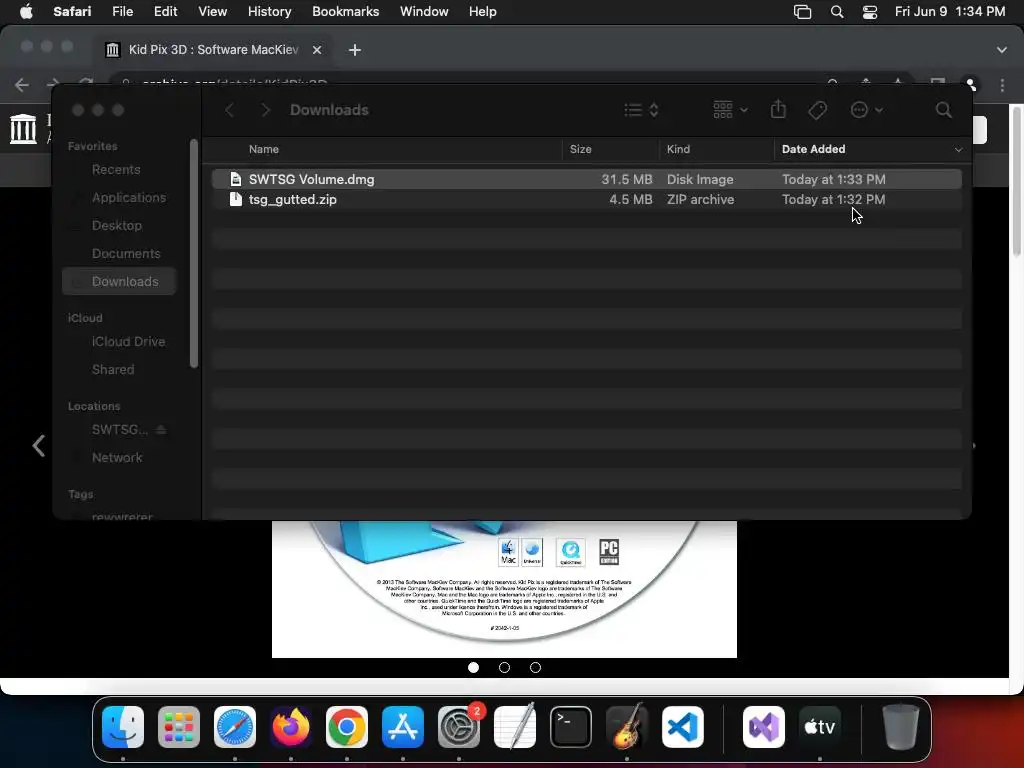The width and height of the screenshot is (1024, 768).
Task: Launch Safari from the dock
Action: tap(235, 727)
